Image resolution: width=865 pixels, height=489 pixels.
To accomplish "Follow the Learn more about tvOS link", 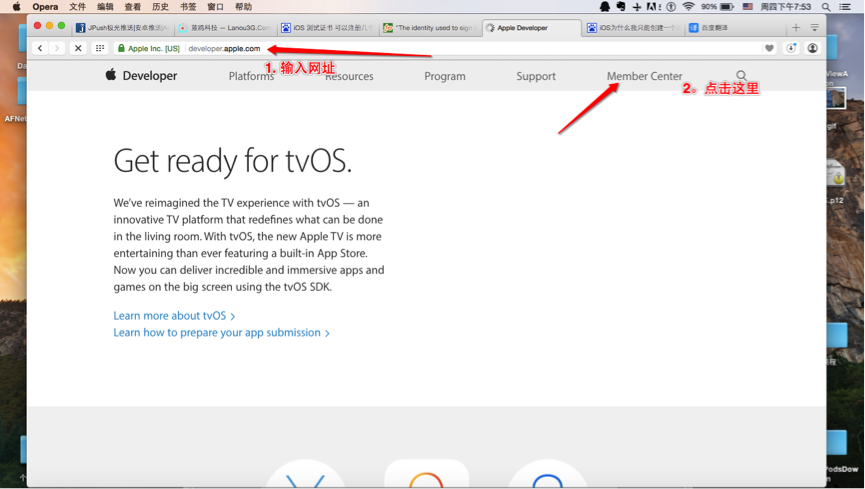I will [174, 316].
